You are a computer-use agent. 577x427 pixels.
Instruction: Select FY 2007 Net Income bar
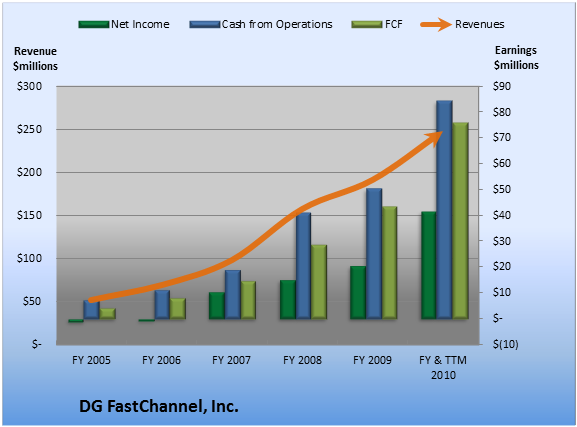pos(217,306)
